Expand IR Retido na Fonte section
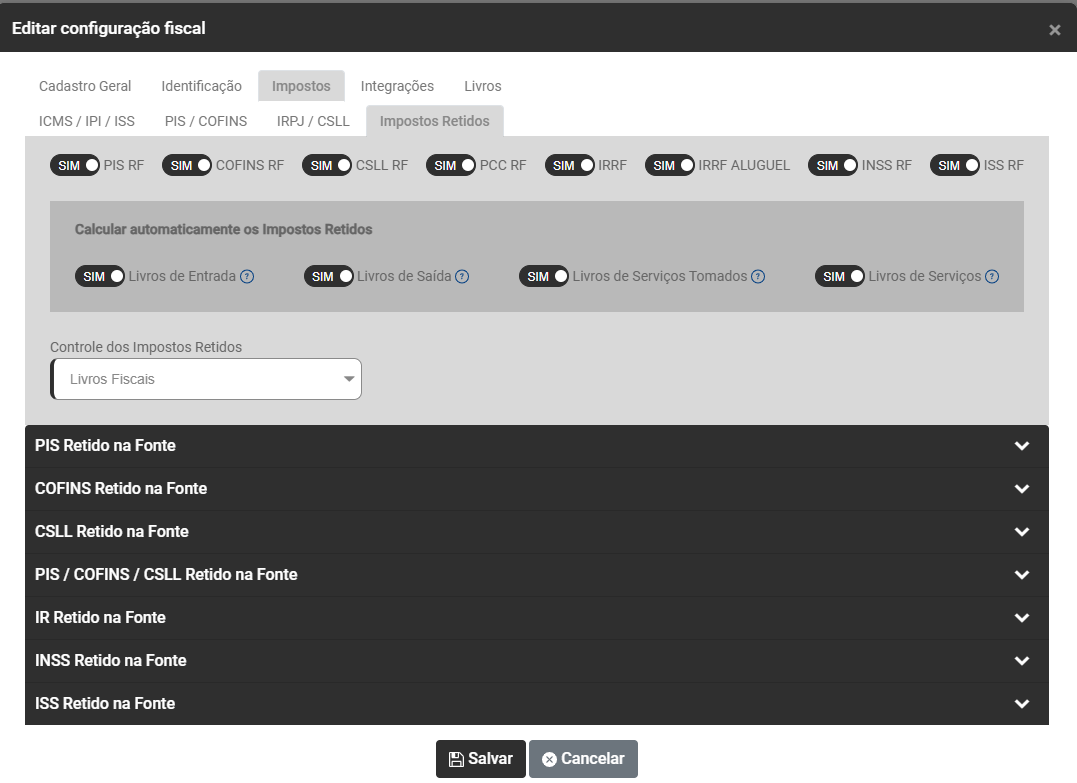Viewport: 1077px width, 783px height. [536, 618]
